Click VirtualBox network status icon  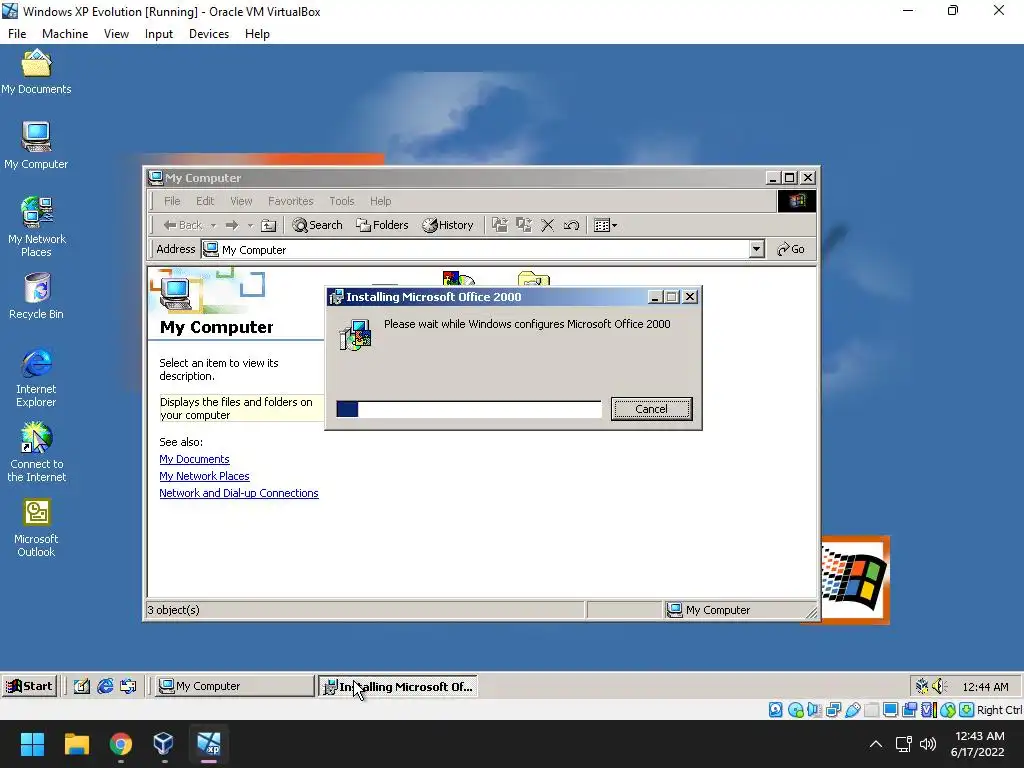click(833, 709)
